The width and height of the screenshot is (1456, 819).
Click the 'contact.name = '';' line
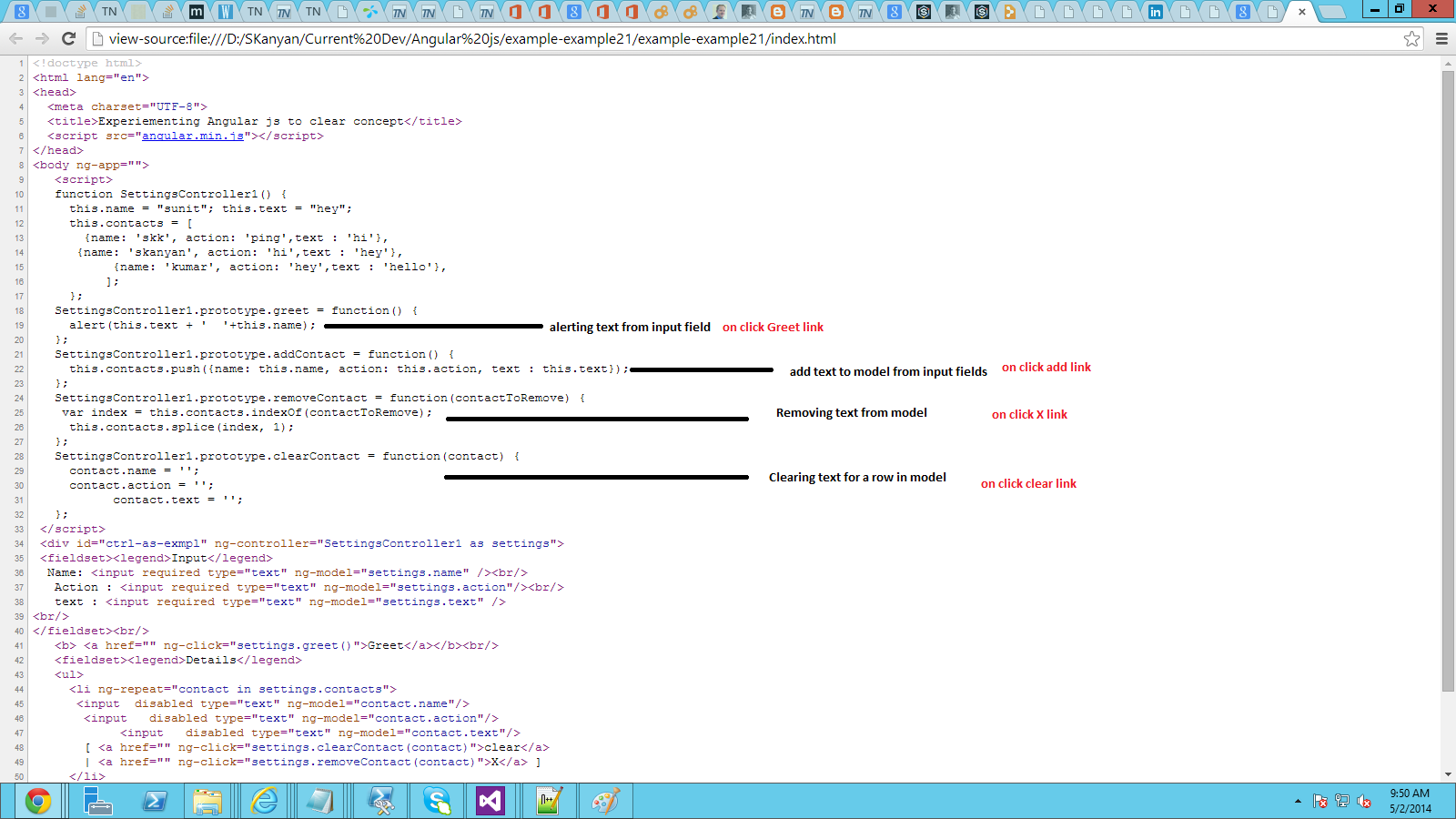135,470
